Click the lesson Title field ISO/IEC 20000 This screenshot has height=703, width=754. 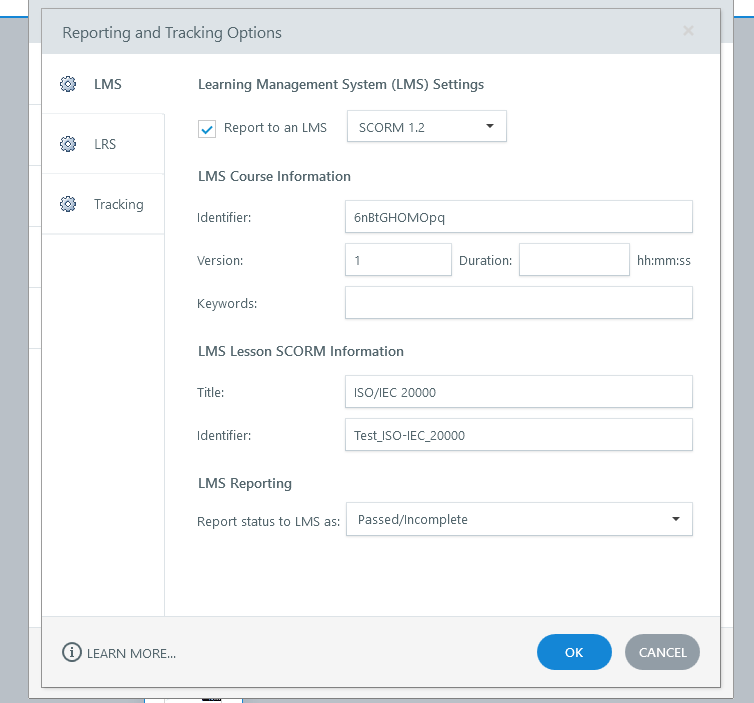point(519,392)
